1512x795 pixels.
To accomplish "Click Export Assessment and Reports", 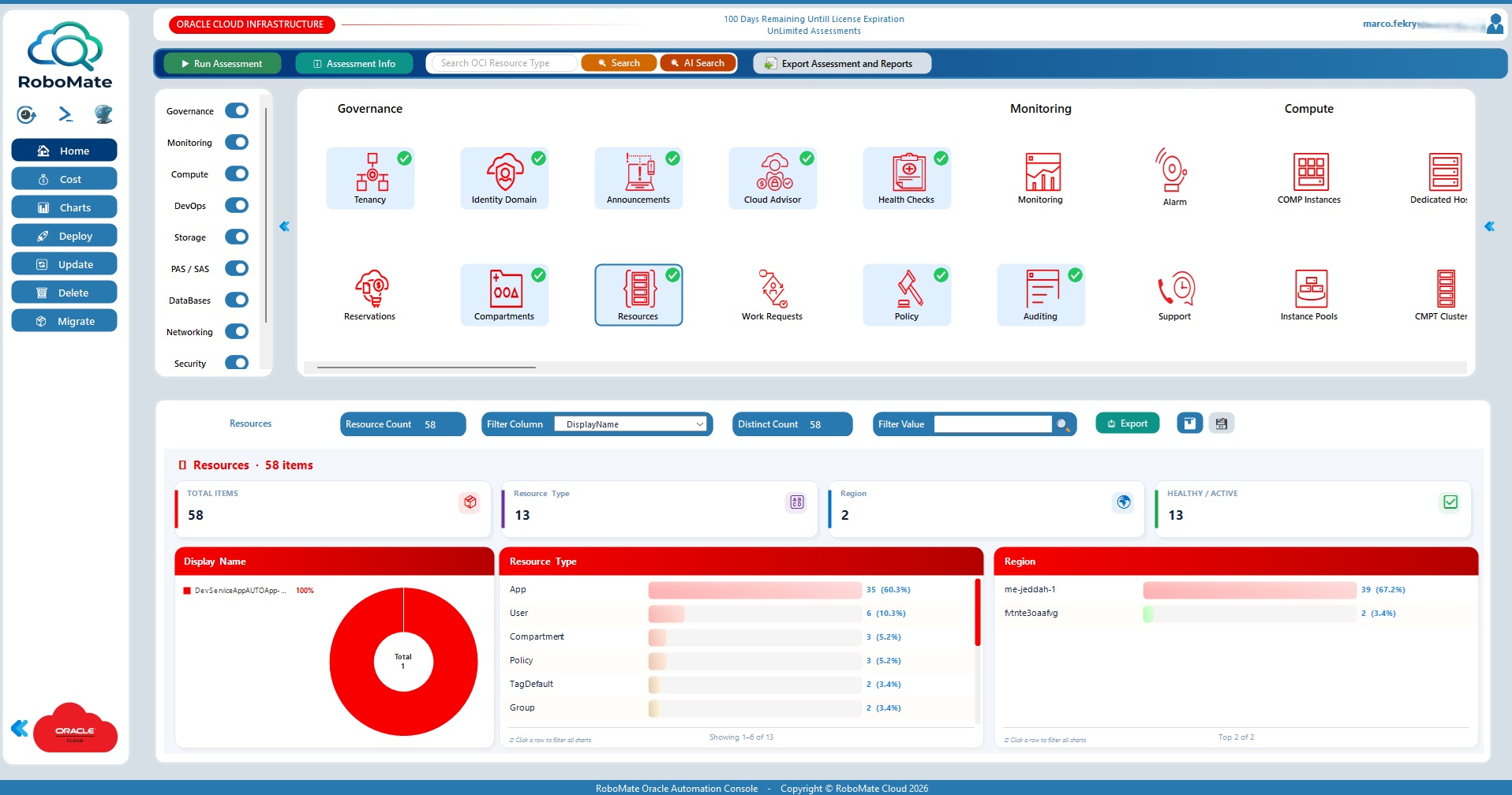I will click(x=842, y=63).
